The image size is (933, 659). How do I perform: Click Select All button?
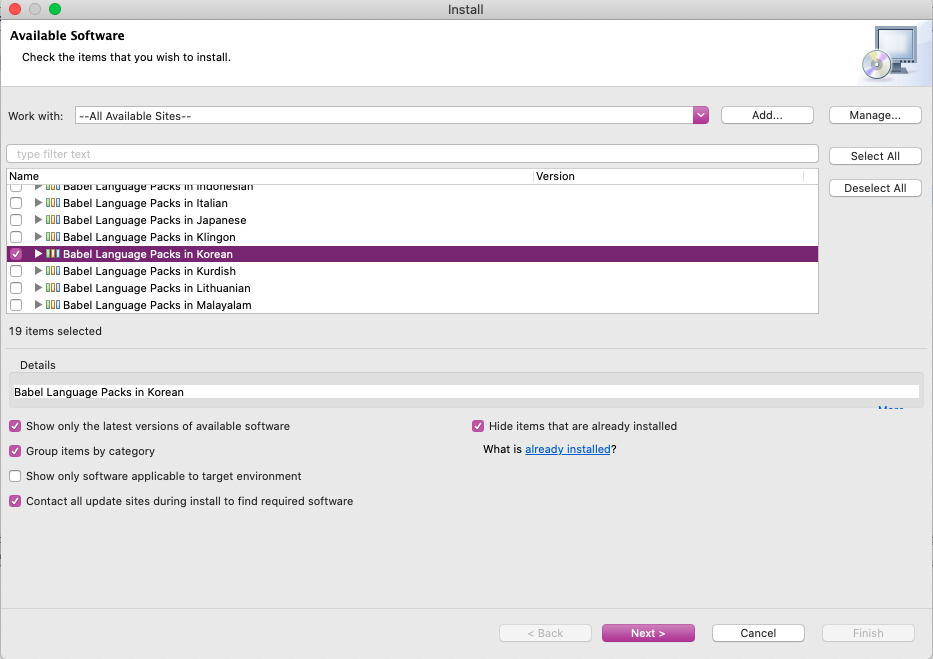(x=875, y=156)
